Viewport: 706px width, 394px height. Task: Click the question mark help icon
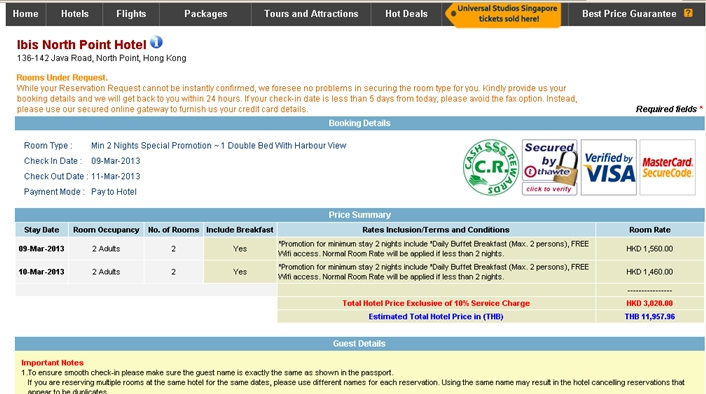(688, 13)
